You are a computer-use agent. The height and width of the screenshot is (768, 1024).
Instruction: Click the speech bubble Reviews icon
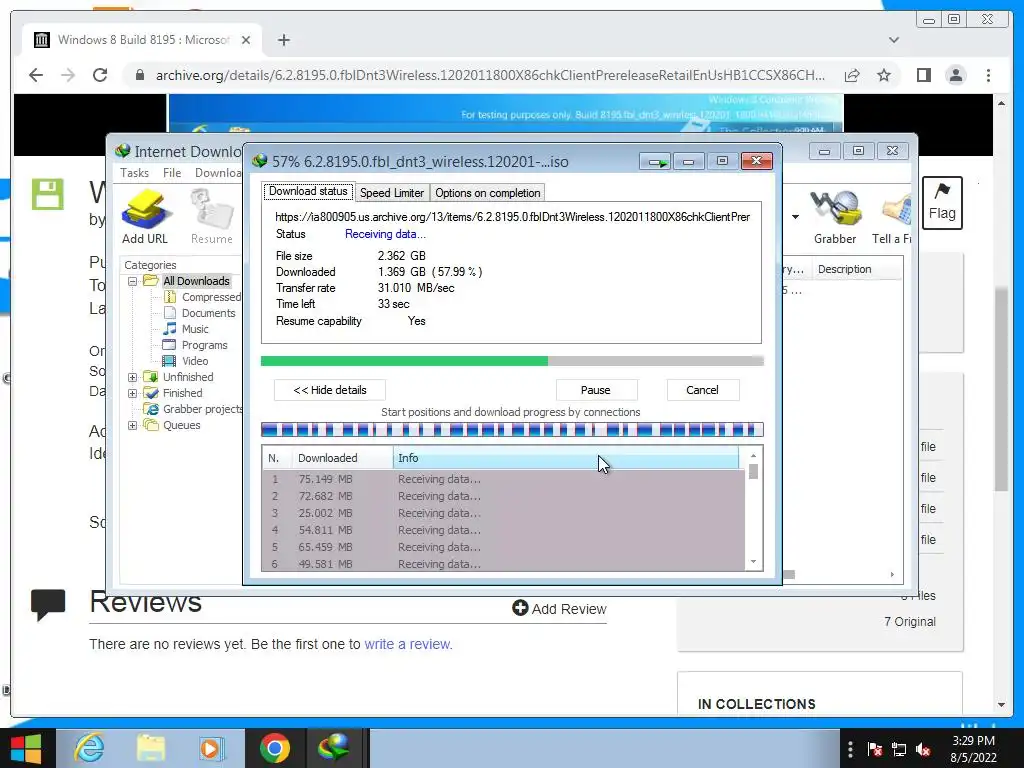[48, 604]
